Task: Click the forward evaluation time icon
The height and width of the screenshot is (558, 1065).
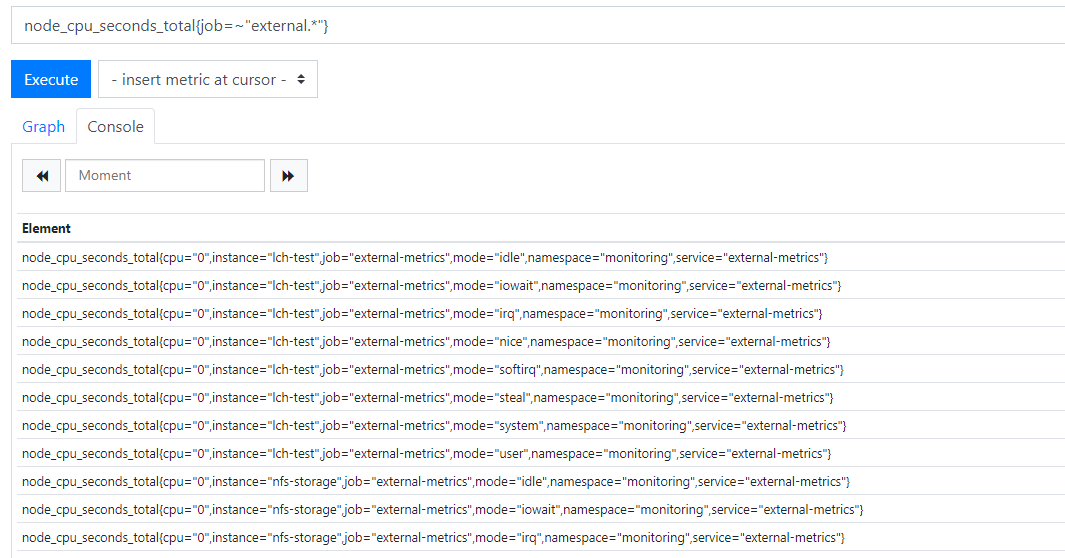Action: click(x=288, y=175)
